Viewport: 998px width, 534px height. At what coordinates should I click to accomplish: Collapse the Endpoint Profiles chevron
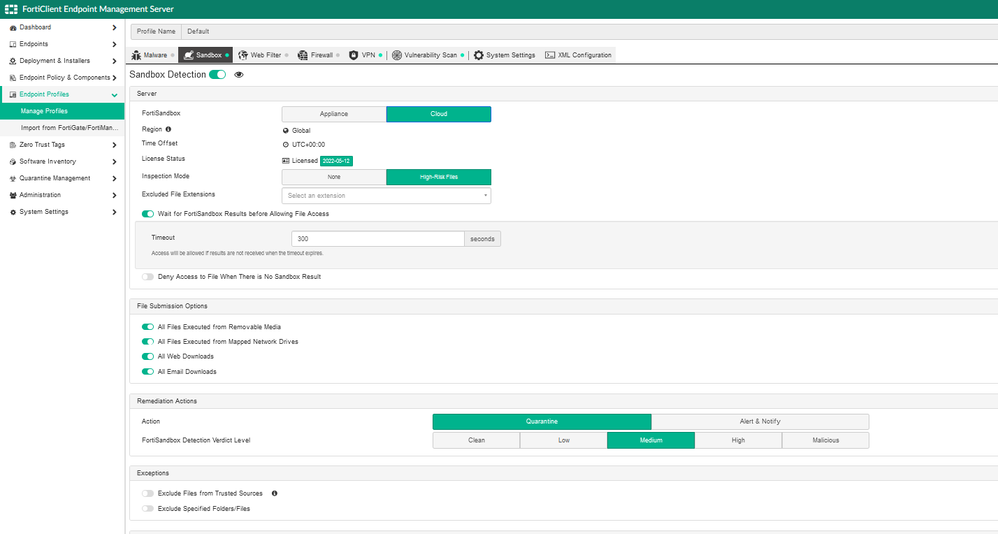pos(115,95)
